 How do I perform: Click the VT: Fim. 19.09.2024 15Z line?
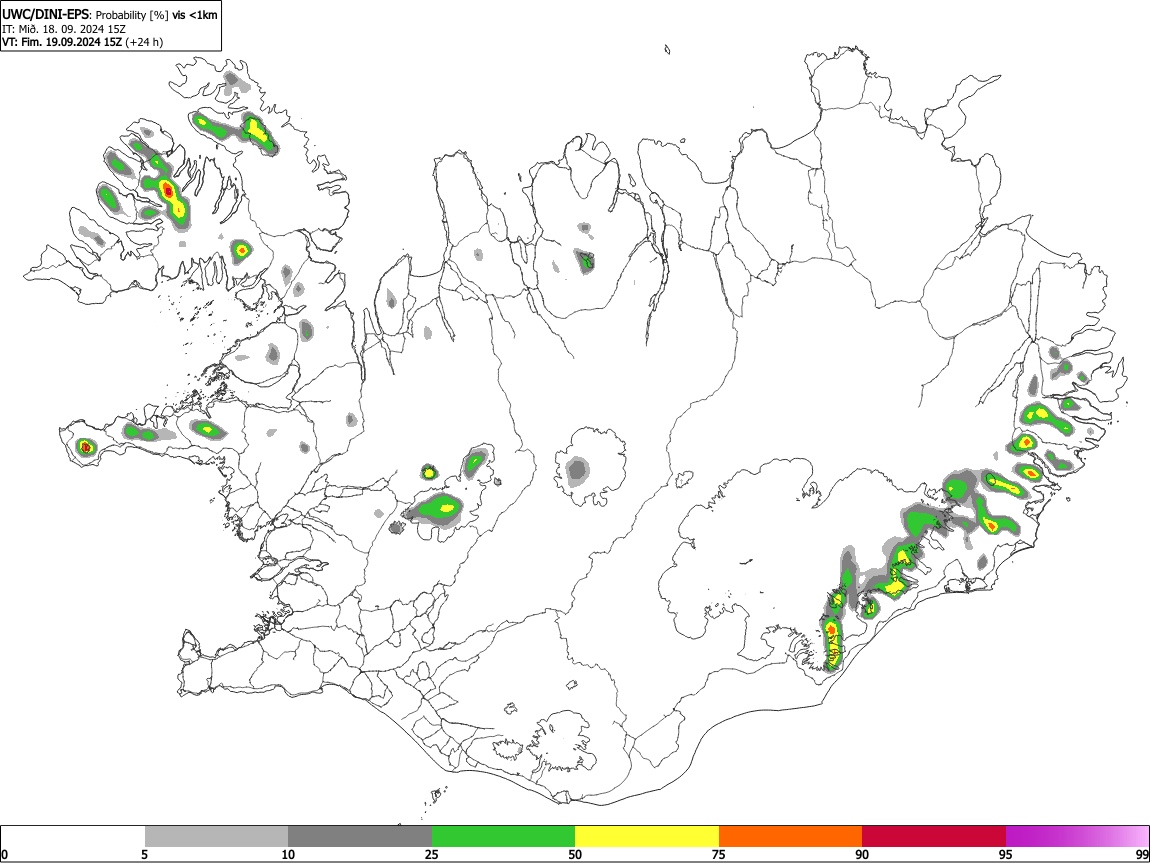point(62,42)
